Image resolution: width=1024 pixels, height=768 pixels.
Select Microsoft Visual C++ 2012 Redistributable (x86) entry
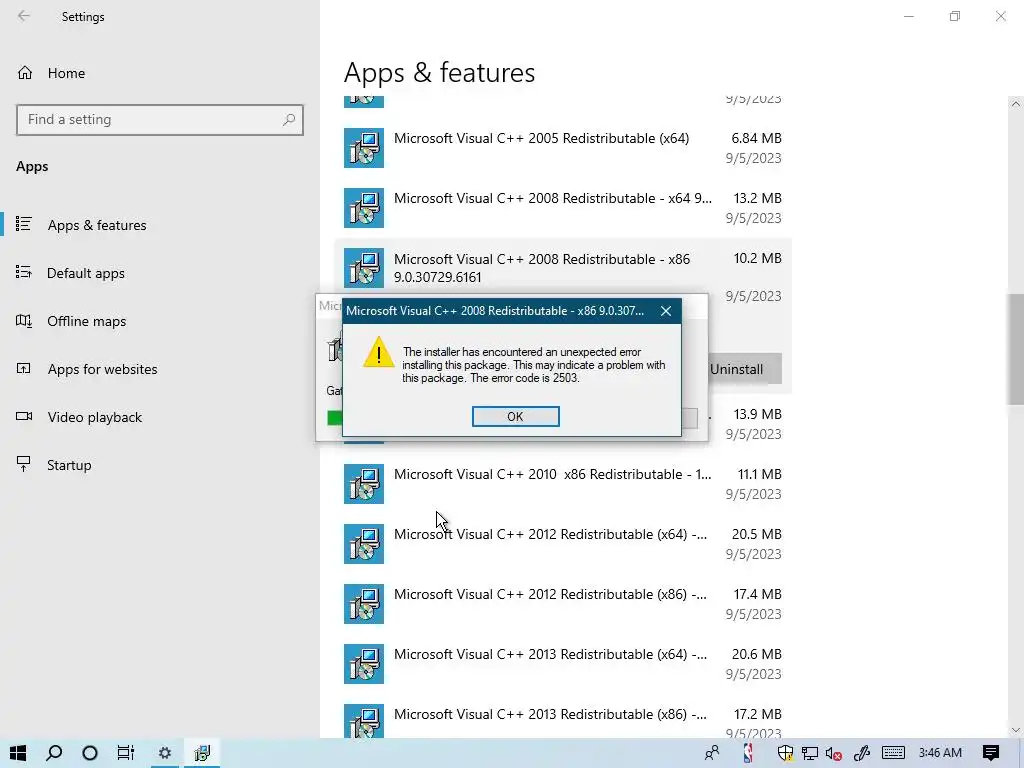pyautogui.click(x=563, y=604)
